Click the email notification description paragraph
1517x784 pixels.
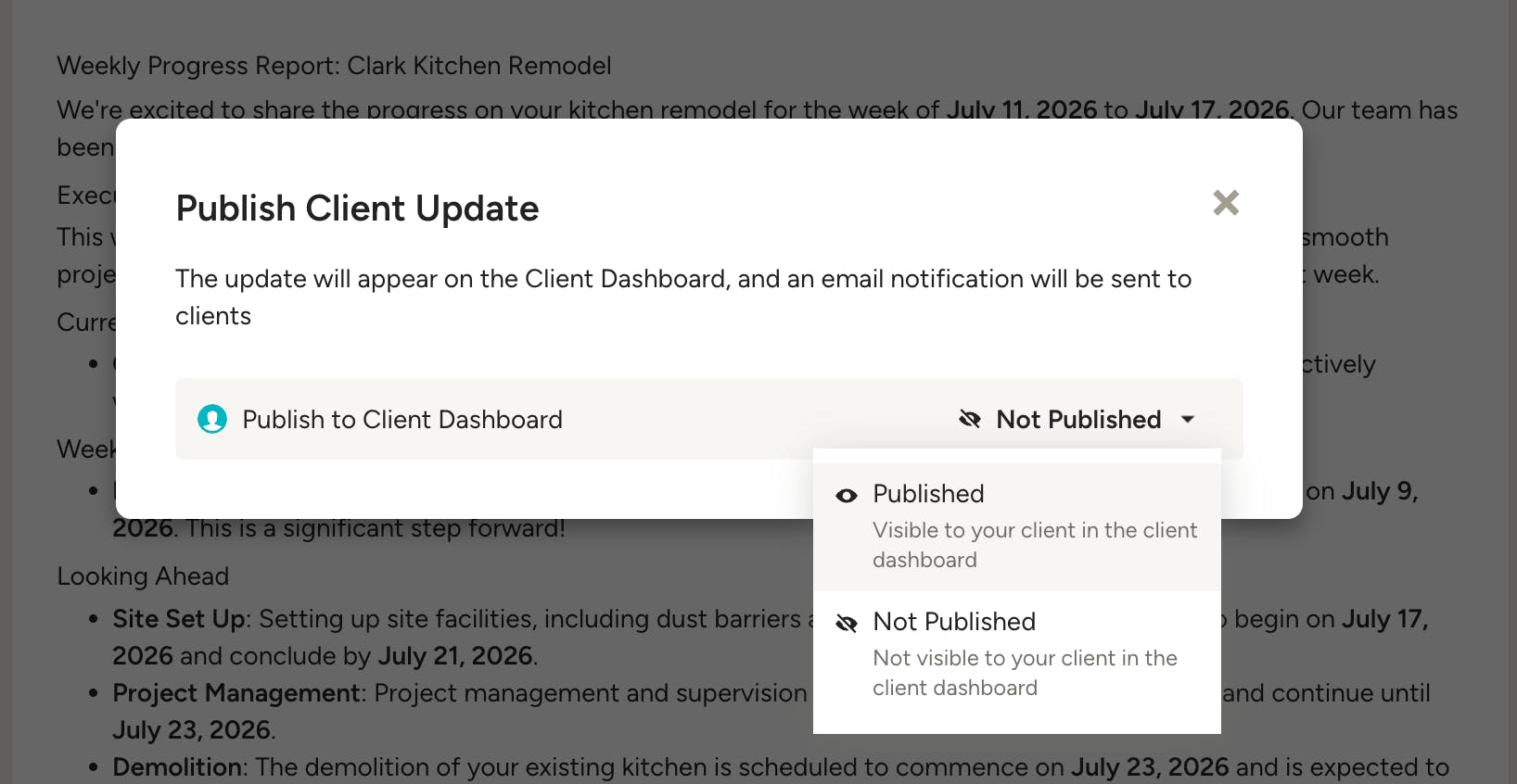(x=683, y=297)
